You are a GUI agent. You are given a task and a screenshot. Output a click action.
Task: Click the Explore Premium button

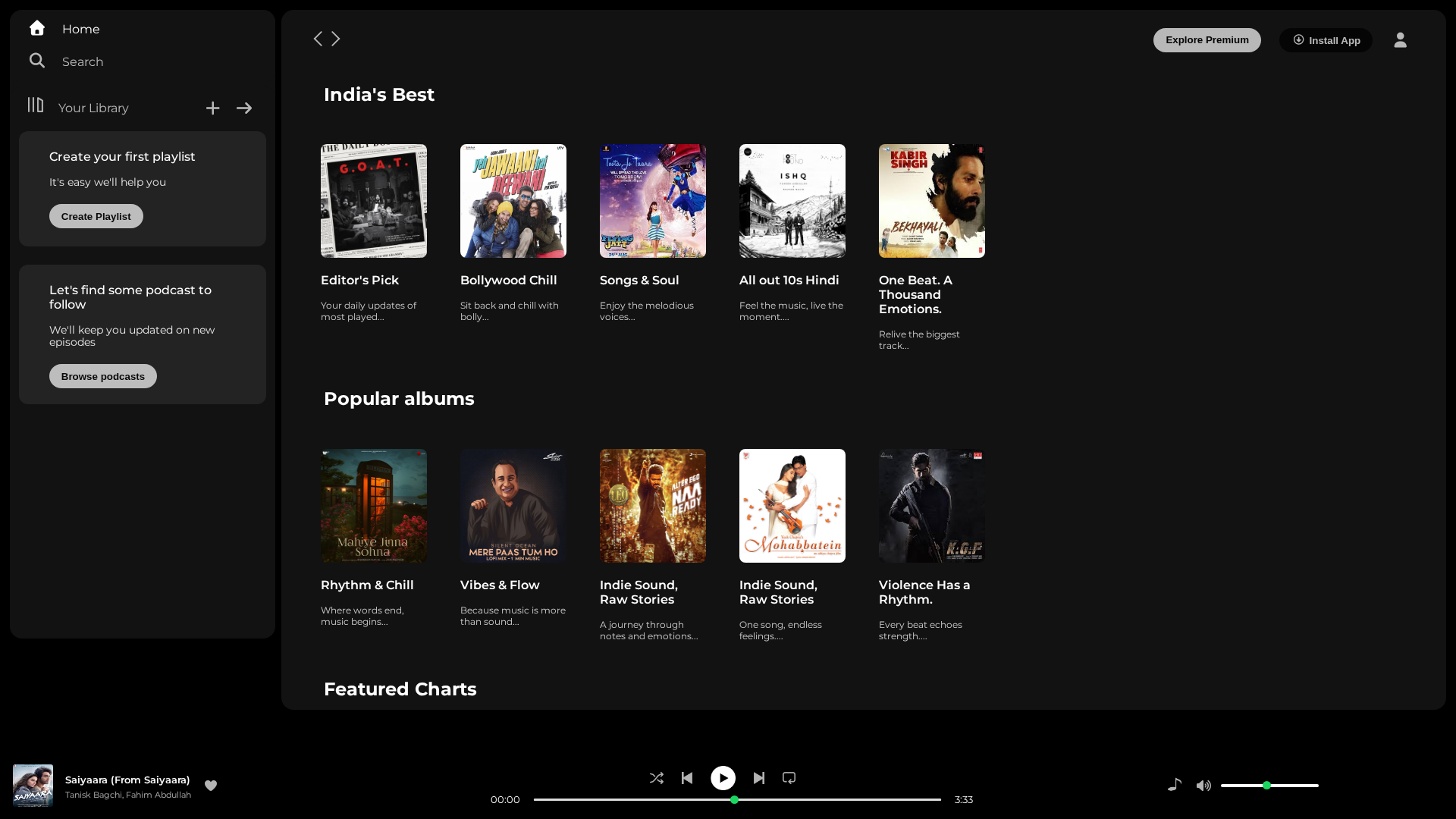coord(1207,40)
